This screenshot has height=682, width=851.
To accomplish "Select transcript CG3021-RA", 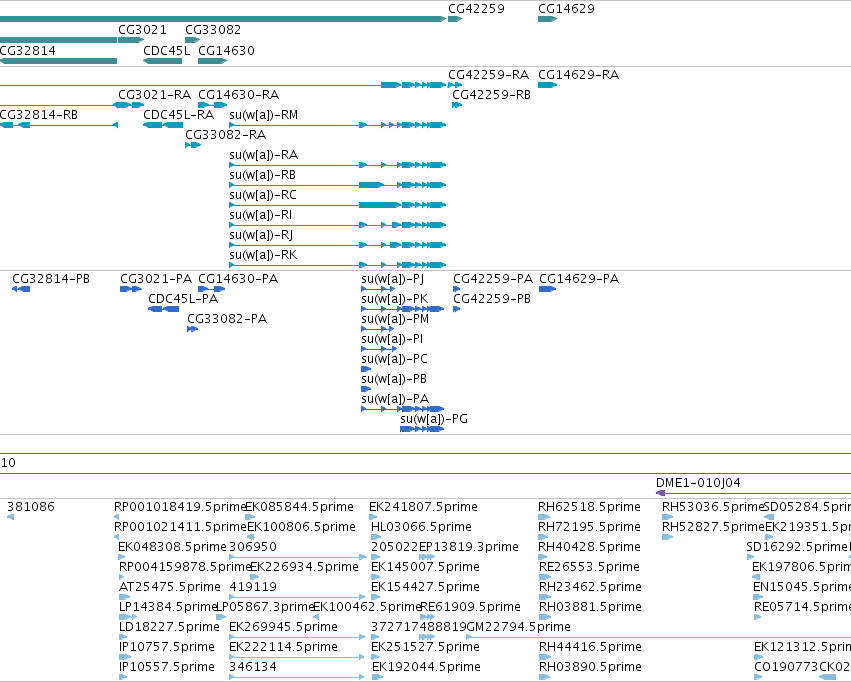I will [155, 94].
